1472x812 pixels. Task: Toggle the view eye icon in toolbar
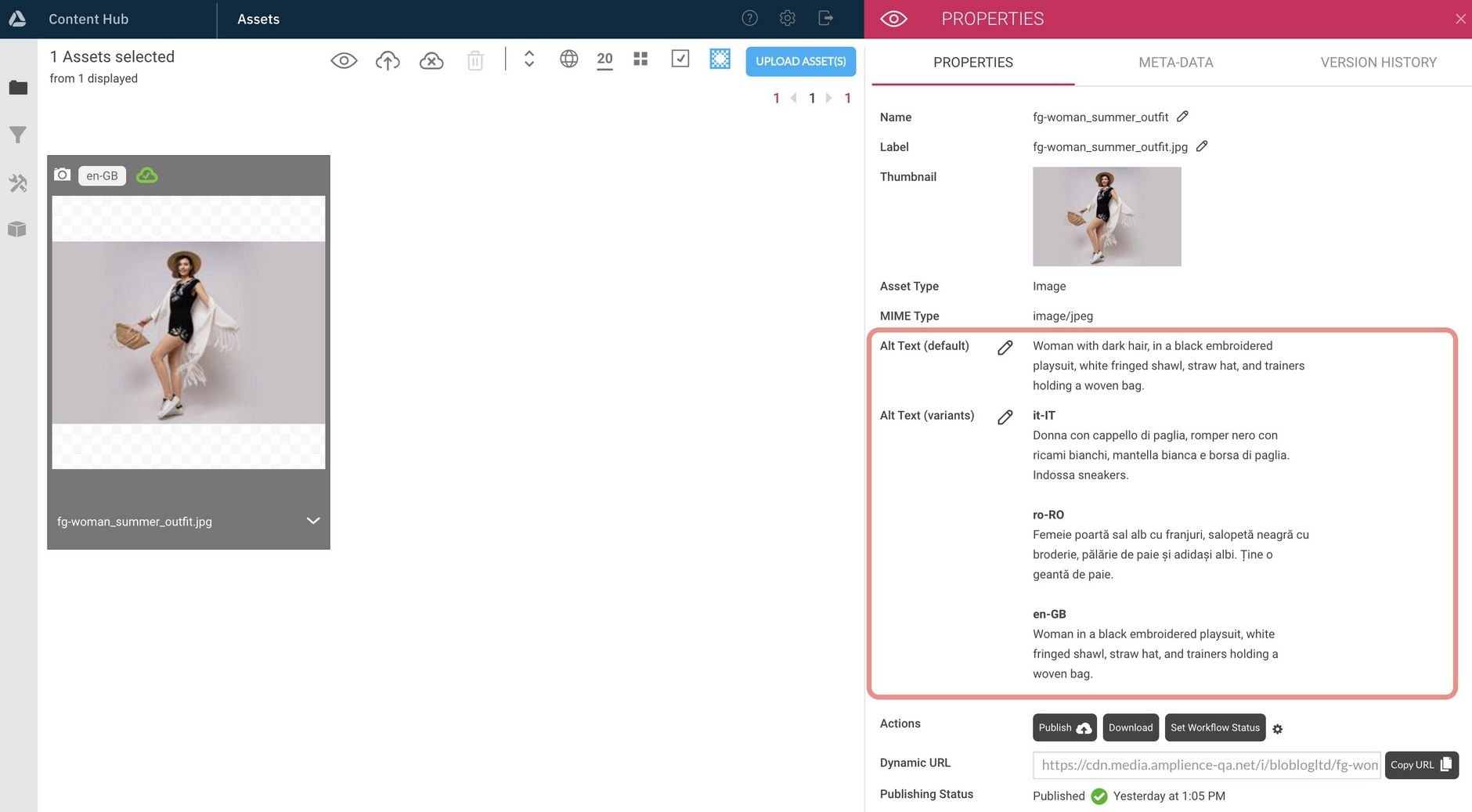tap(344, 60)
